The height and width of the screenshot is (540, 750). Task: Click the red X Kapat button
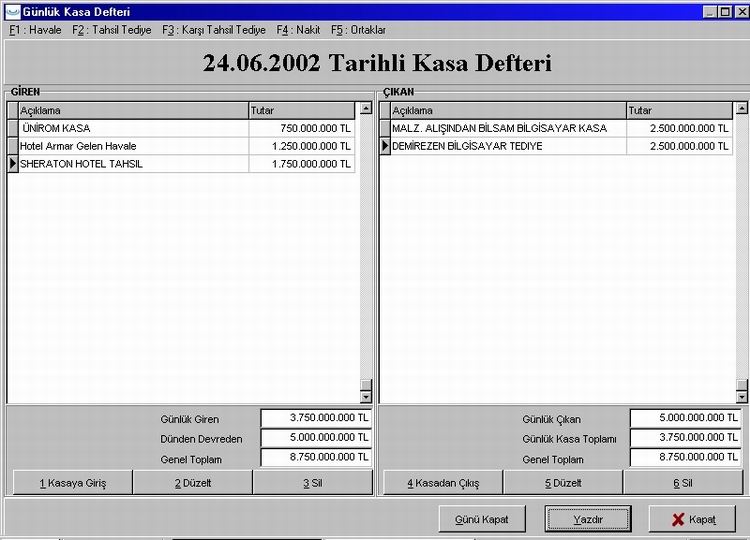[x=692, y=519]
